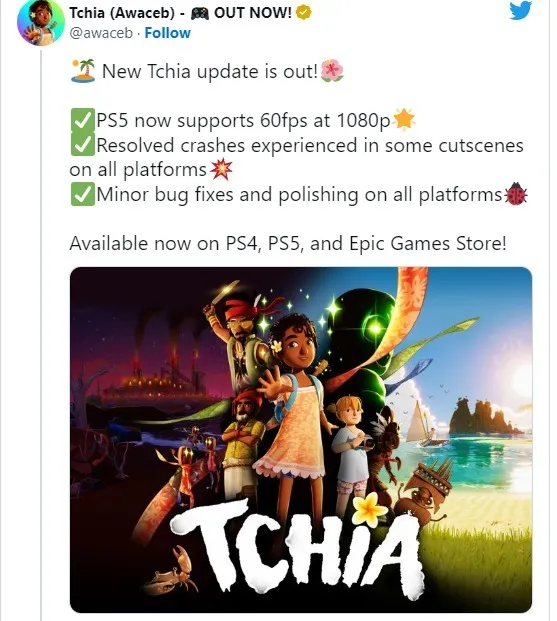Open the Tchia key art image

[301, 440]
